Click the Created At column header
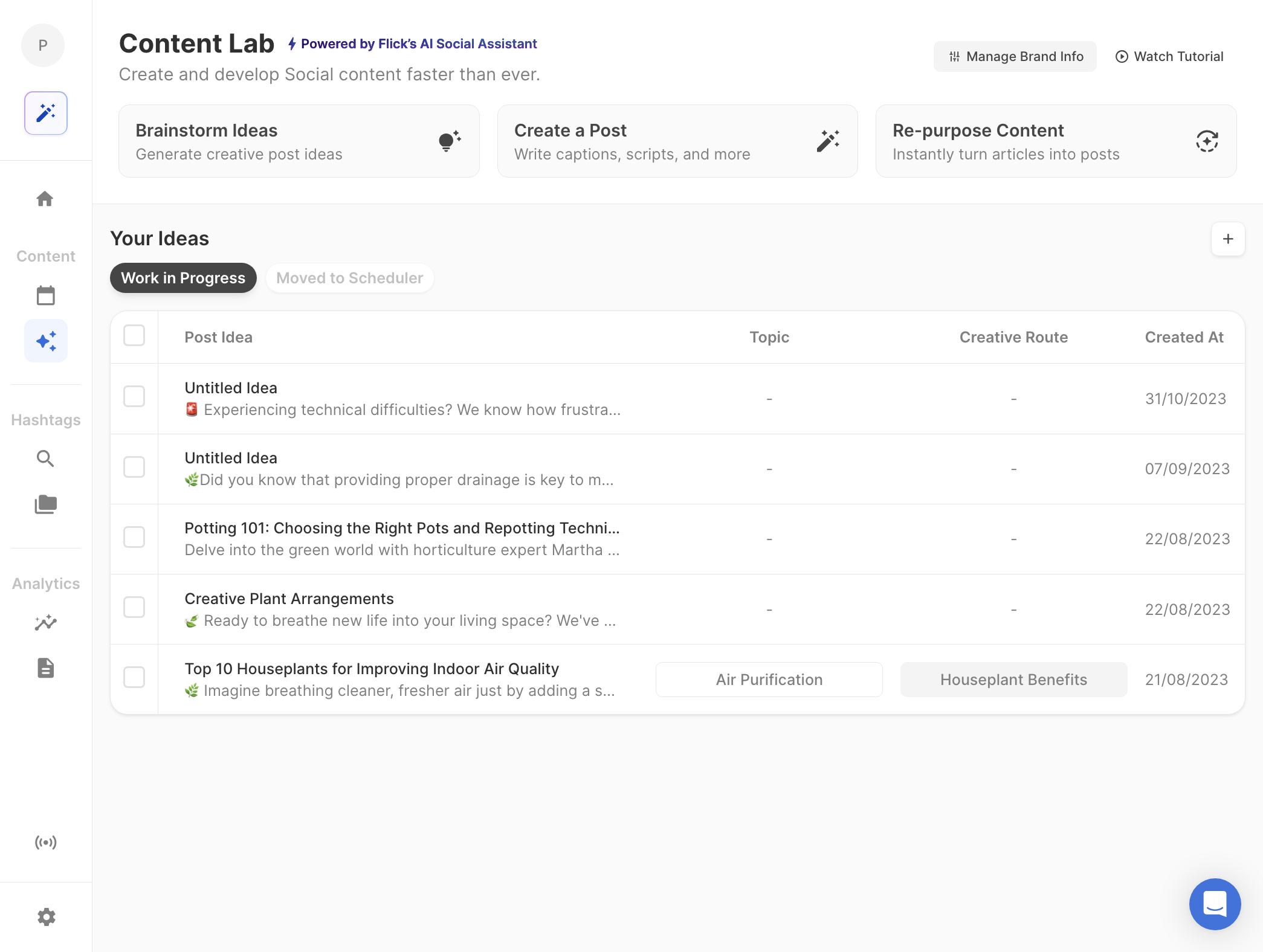The width and height of the screenshot is (1263, 952). pos(1184,337)
